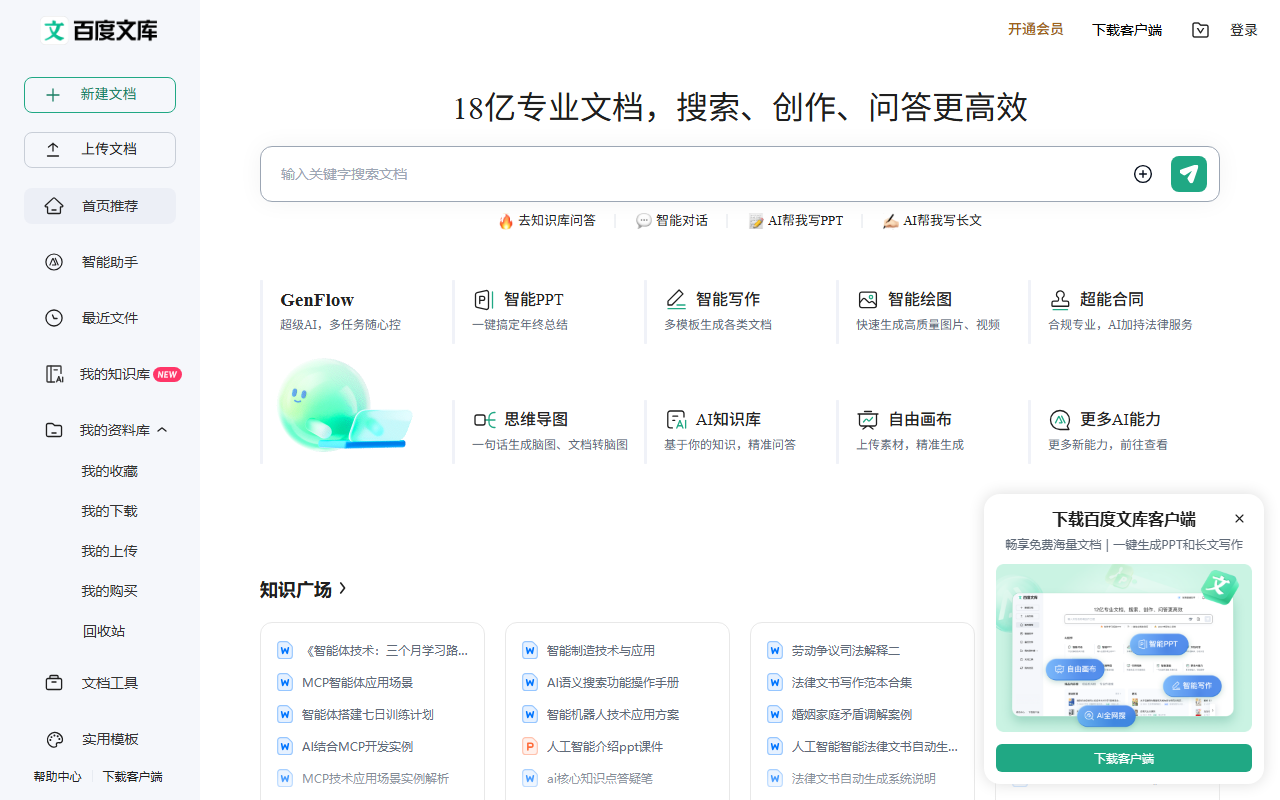This screenshot has height=800, width=1280.
Task: Close the 下载百度文库客户端 popup
Action: [1240, 519]
